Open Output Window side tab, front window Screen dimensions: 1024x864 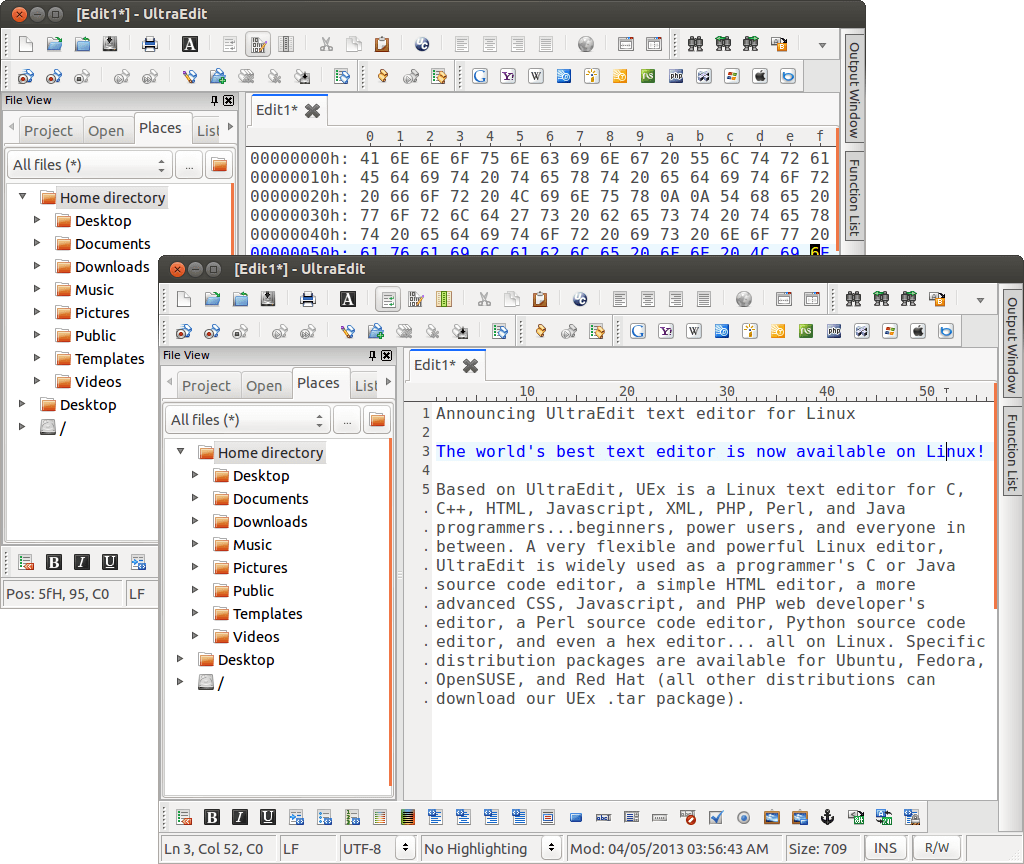click(x=1012, y=345)
